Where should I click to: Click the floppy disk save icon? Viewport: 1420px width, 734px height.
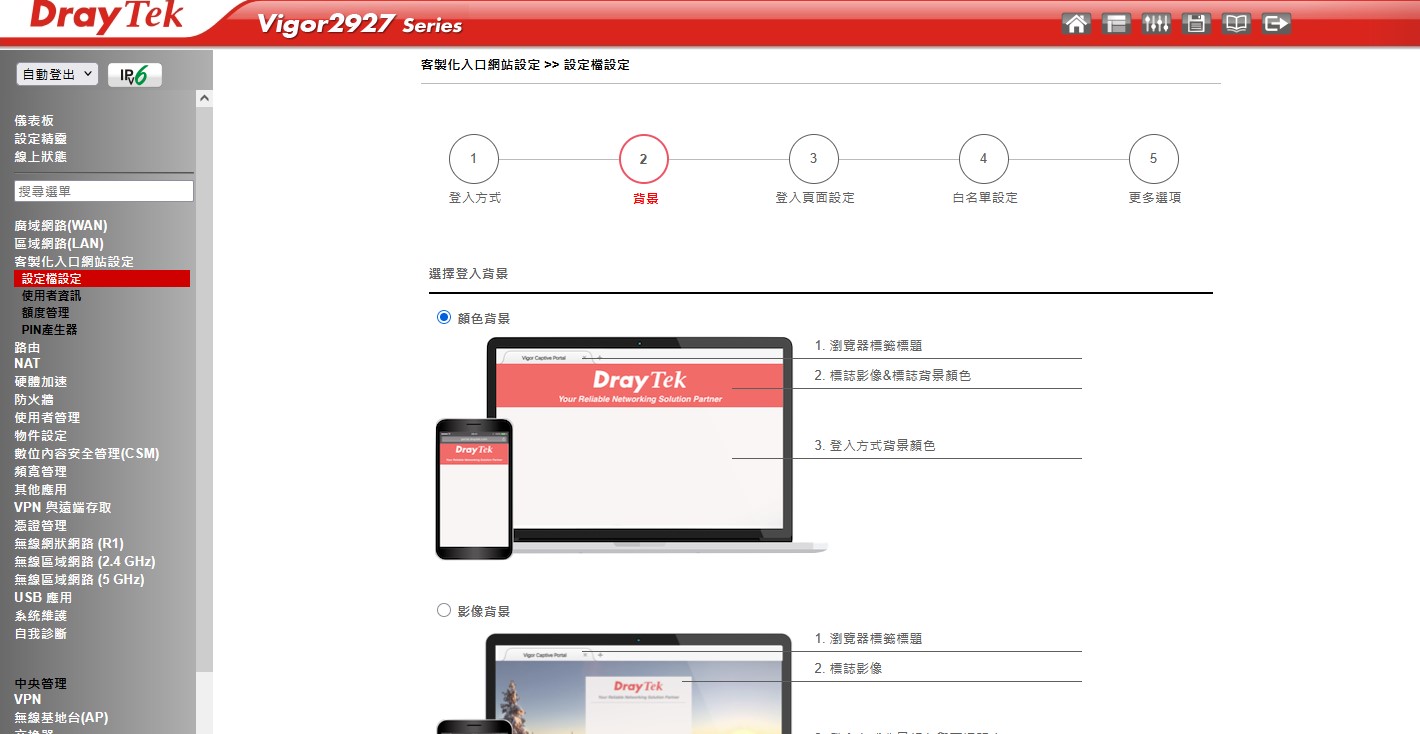(1196, 24)
